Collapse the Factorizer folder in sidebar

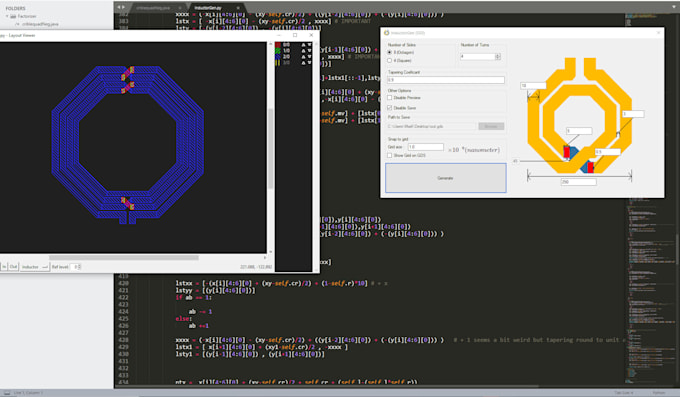click(x=7, y=16)
